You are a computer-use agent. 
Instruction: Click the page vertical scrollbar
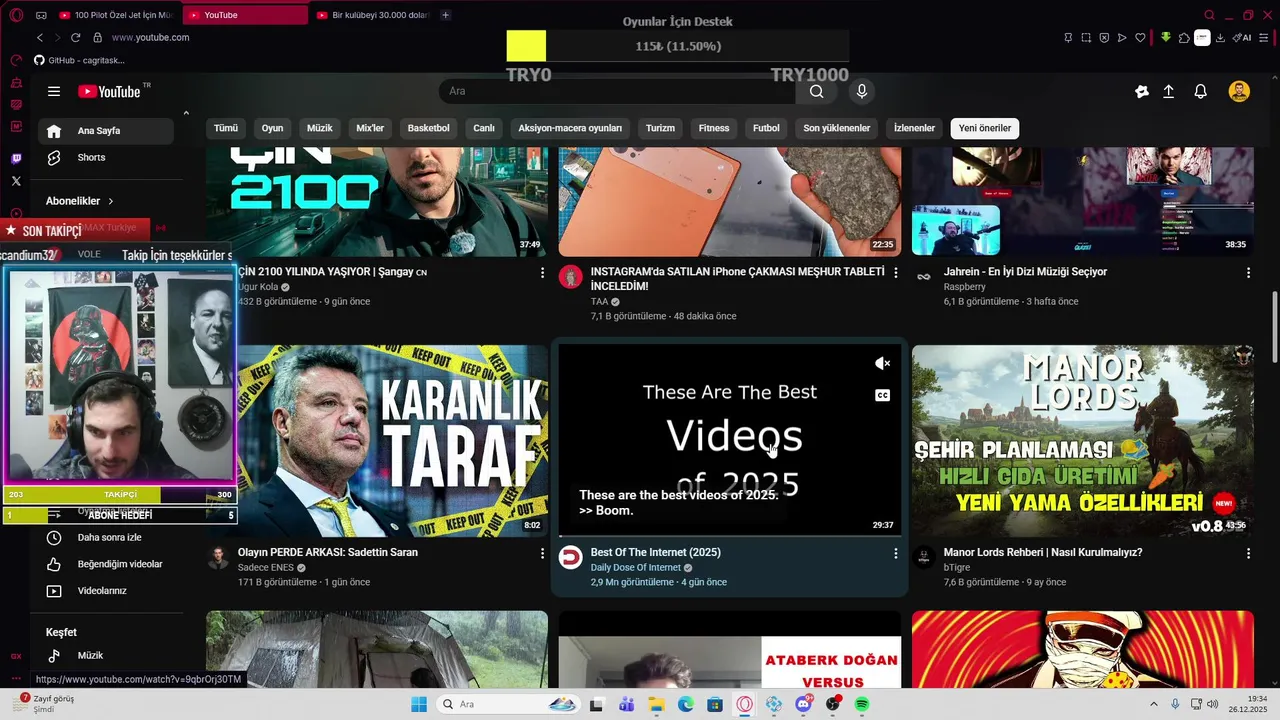point(1274,327)
